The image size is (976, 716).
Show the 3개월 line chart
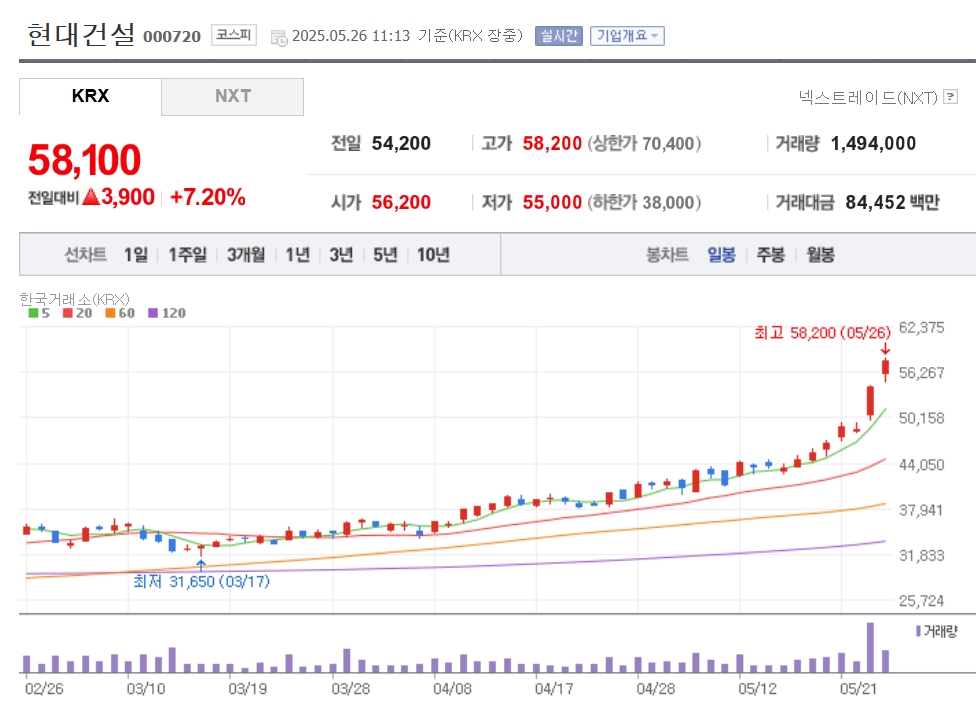click(x=246, y=254)
